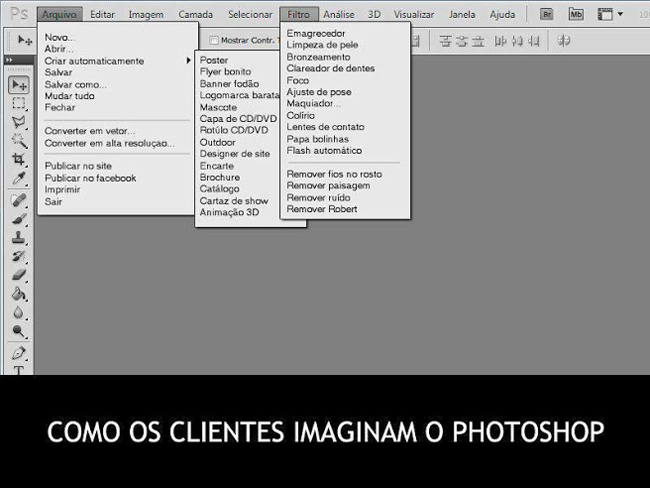Viewport: 650px width, 488px height.
Task: Open the screen mode dropdown
Action: click(610, 15)
